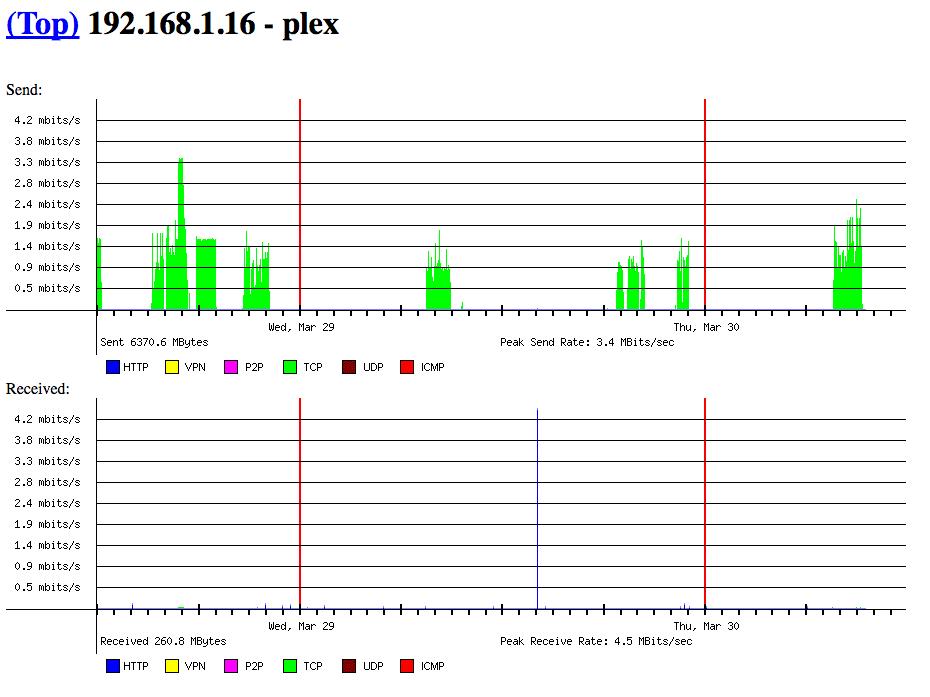Click the "0.9 mbits/s" axis label in Received graph
Screen dimensions: 930x697
47,566
